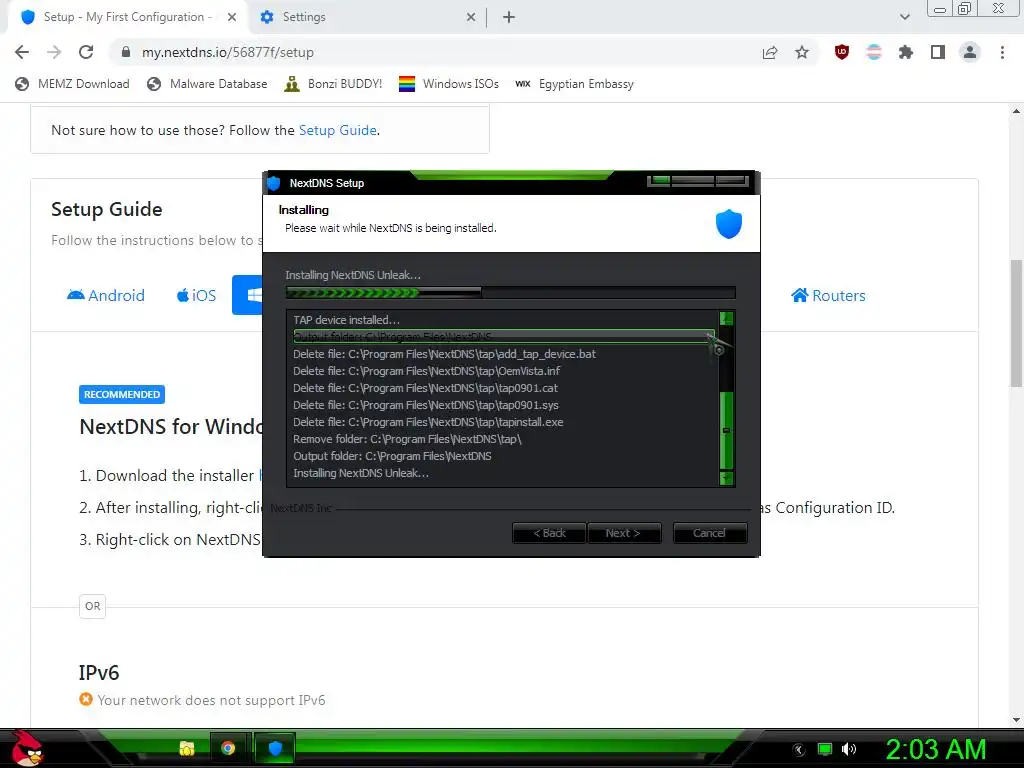Click the IPv6 not supported warning icon
Image resolution: width=1024 pixels, height=768 pixels.
coord(86,699)
